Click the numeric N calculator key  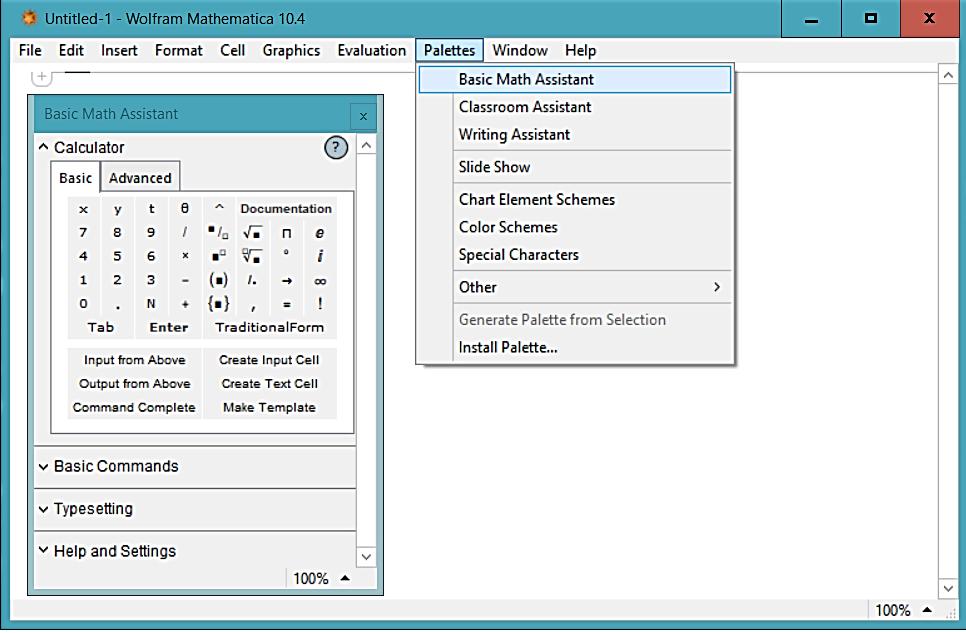[151, 303]
